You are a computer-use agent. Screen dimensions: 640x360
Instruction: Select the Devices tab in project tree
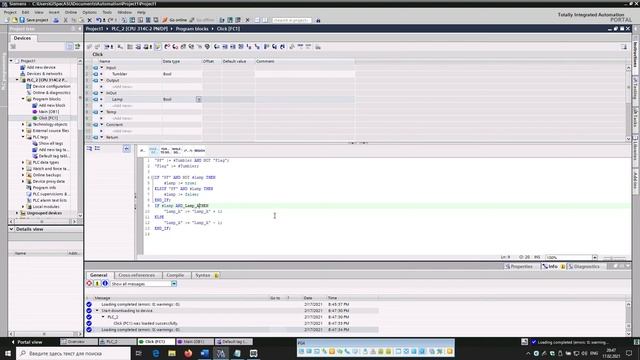coord(22,38)
